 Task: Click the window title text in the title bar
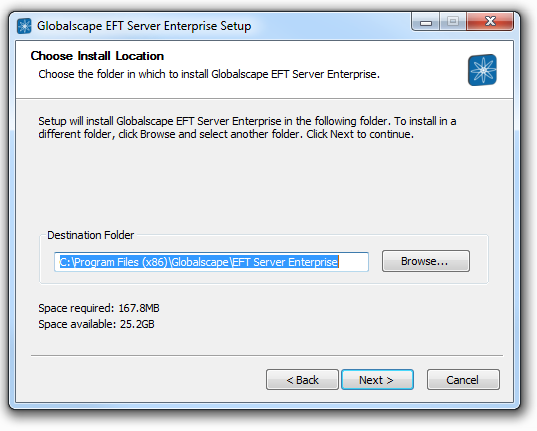[144, 26]
